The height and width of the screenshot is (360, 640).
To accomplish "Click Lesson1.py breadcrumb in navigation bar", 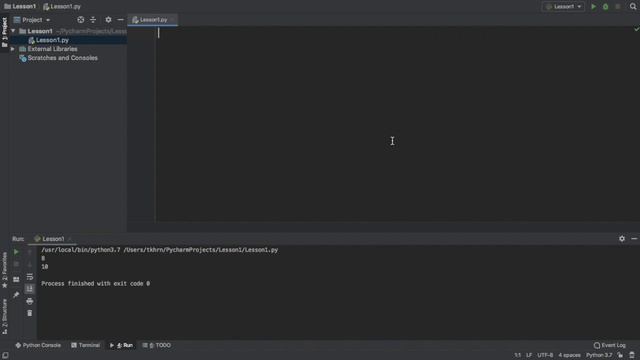I will coord(62,7).
